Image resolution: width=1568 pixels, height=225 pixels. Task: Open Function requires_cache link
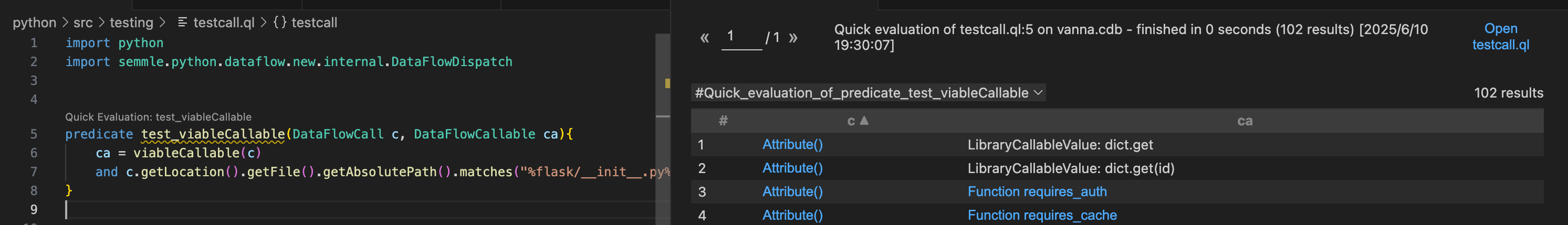(1042, 215)
